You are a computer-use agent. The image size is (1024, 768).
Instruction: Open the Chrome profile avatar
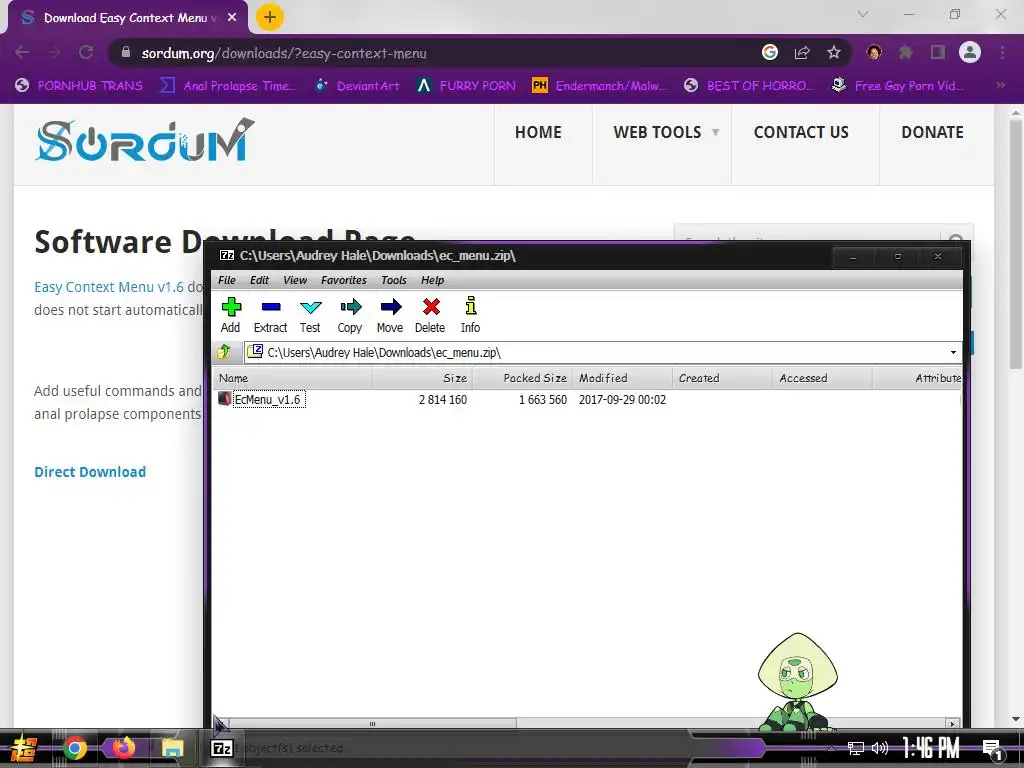pyautogui.click(x=970, y=52)
